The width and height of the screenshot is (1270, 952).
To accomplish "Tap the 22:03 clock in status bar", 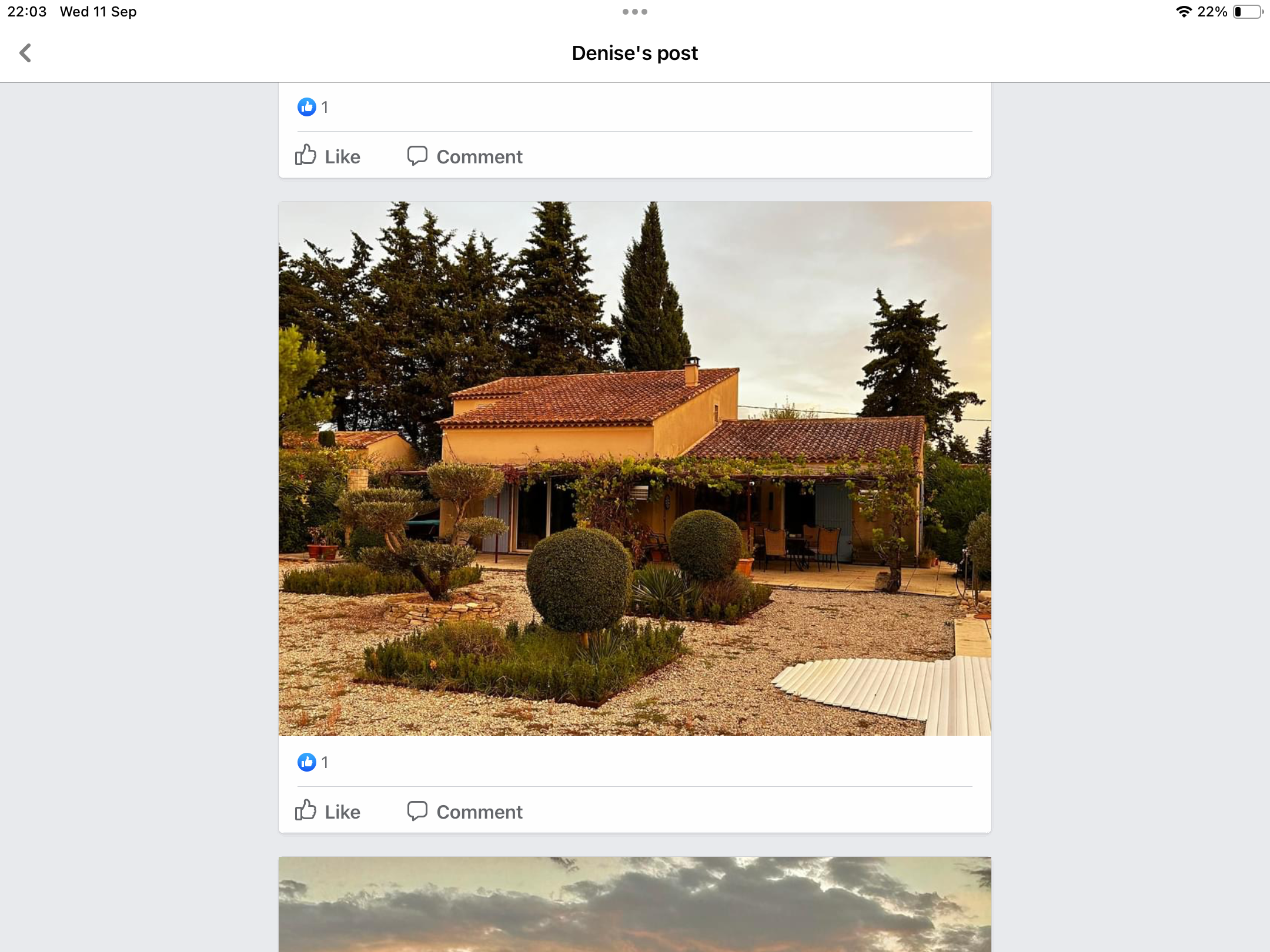I will pyautogui.click(x=27, y=12).
